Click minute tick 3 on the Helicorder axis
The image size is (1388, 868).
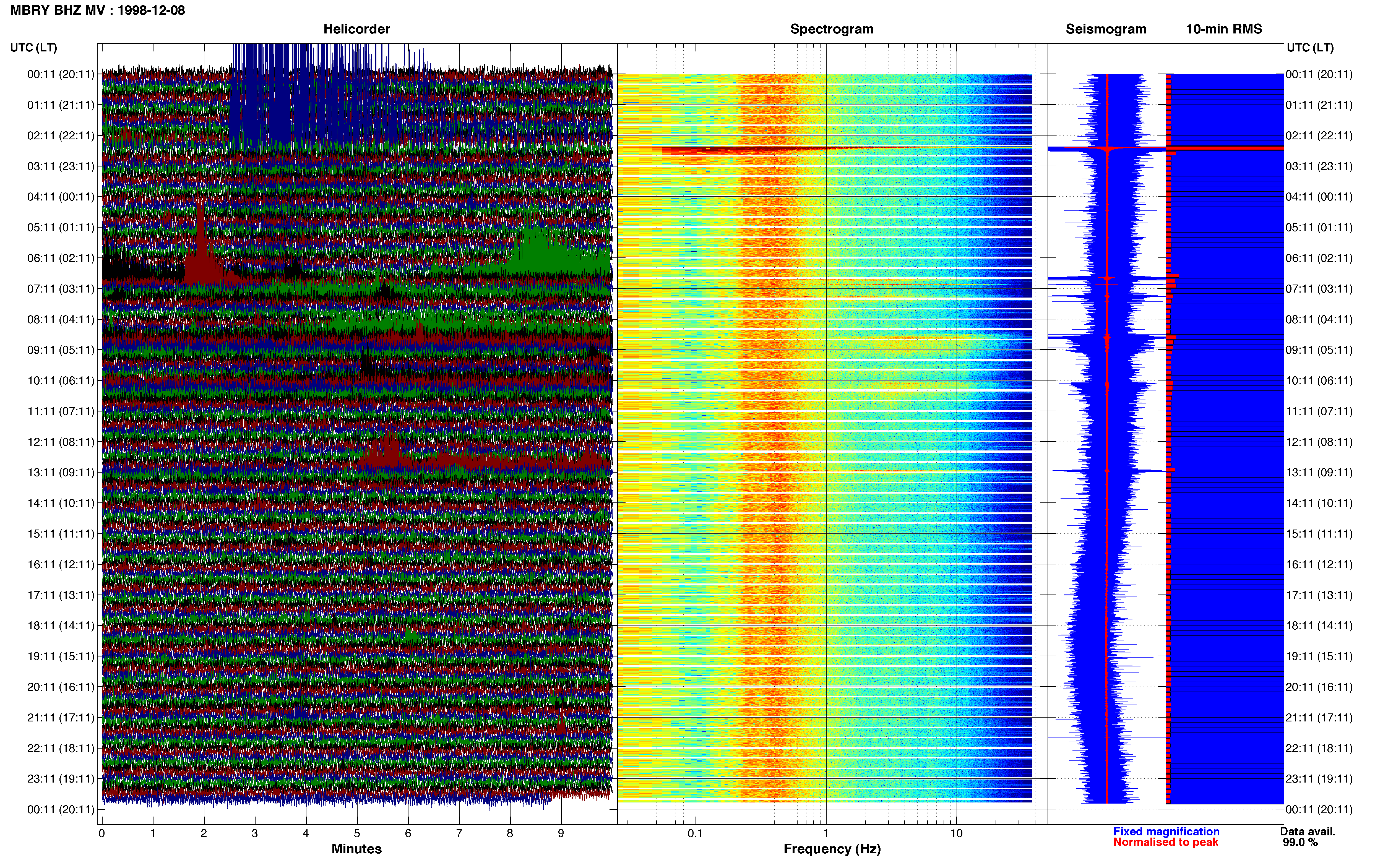click(x=255, y=833)
